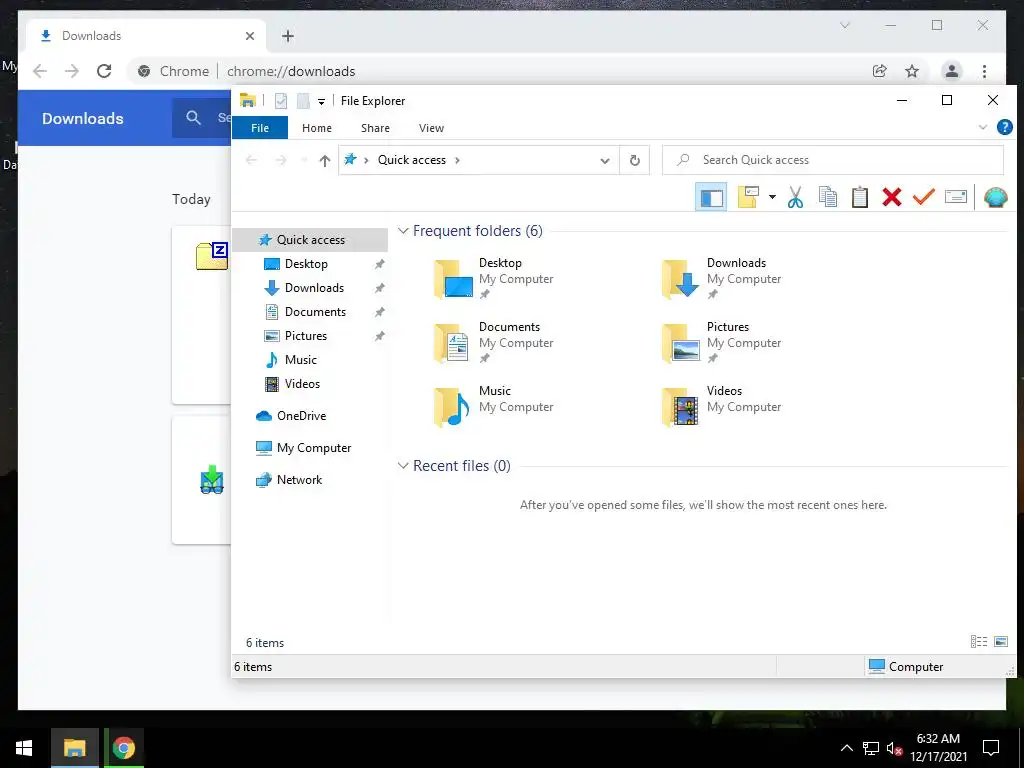Select the Pictures folder in Frequent folders

point(722,343)
